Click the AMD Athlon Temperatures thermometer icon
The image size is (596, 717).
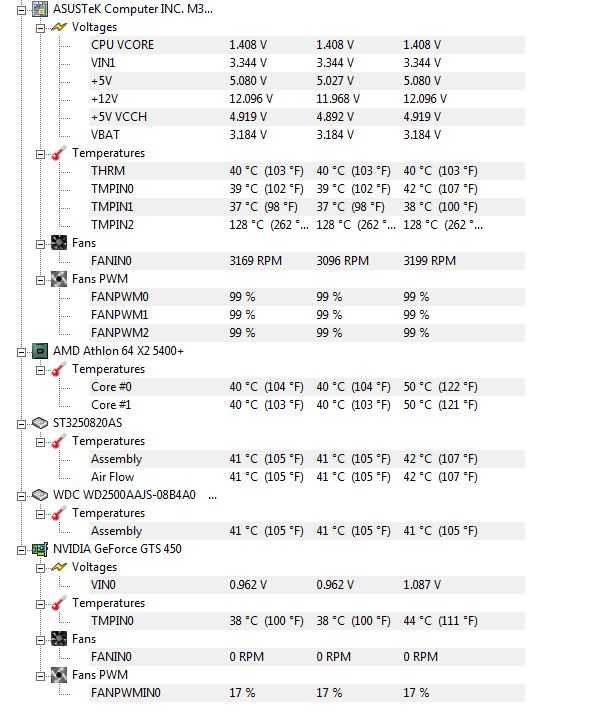(x=59, y=369)
